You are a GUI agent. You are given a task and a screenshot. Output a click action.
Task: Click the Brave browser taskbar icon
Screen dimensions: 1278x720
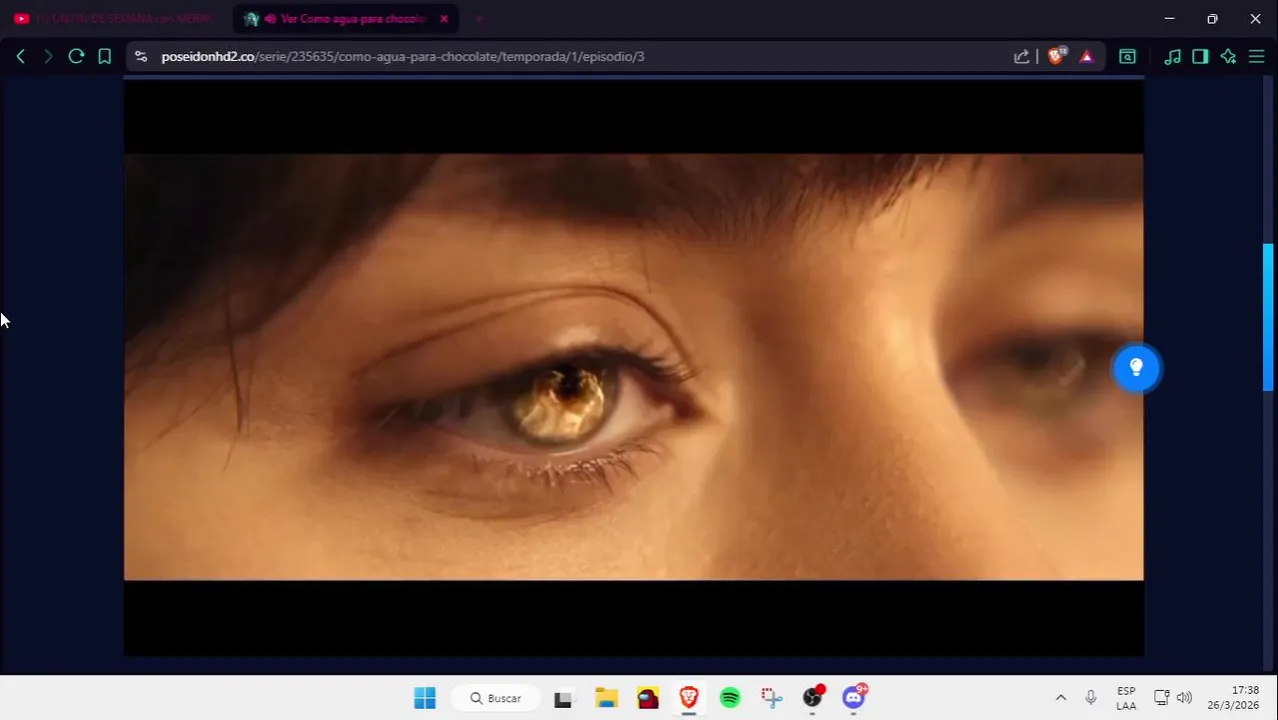point(689,698)
